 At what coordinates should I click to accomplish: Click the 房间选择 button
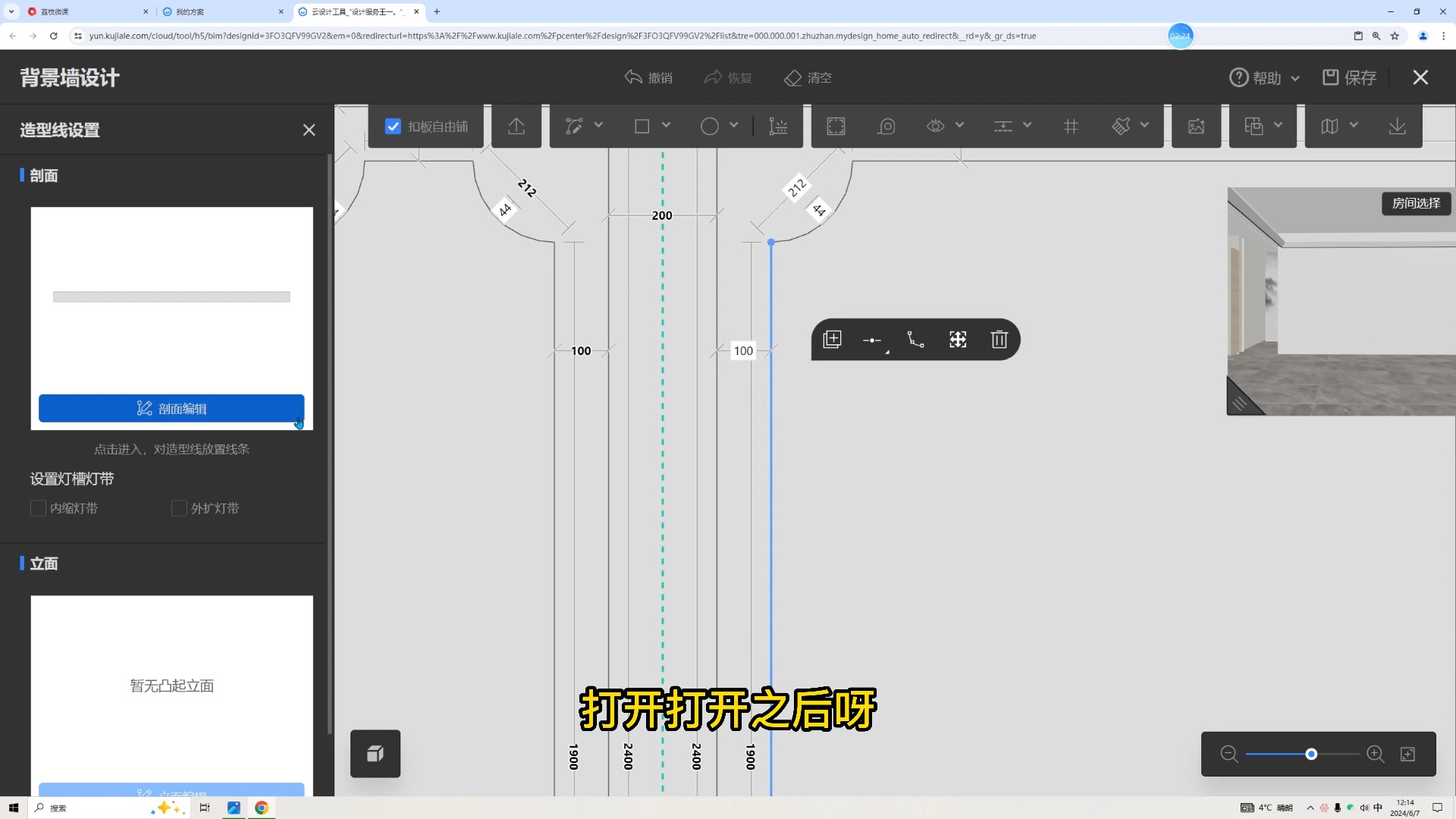click(x=1416, y=203)
